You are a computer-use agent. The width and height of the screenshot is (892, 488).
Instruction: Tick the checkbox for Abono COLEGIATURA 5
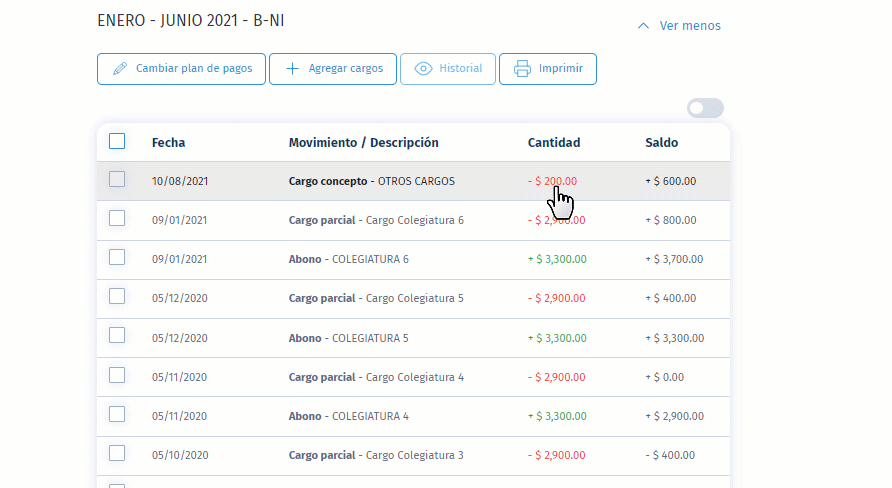117,336
